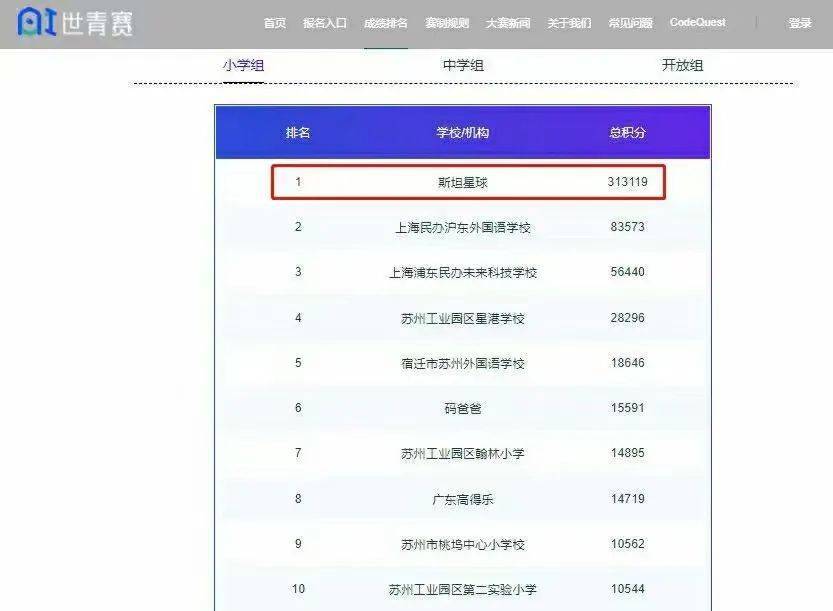Click the CodeQuest navigation link
833x611 pixels.
point(697,22)
